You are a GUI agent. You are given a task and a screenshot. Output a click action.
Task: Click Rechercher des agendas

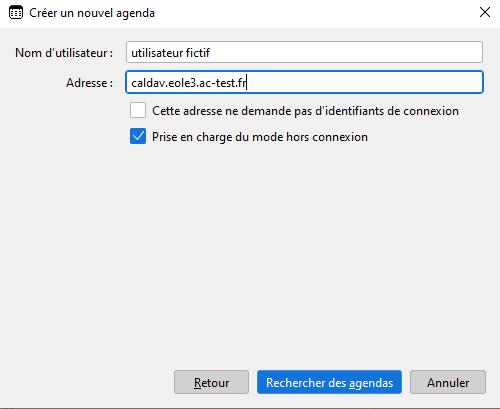point(329,382)
